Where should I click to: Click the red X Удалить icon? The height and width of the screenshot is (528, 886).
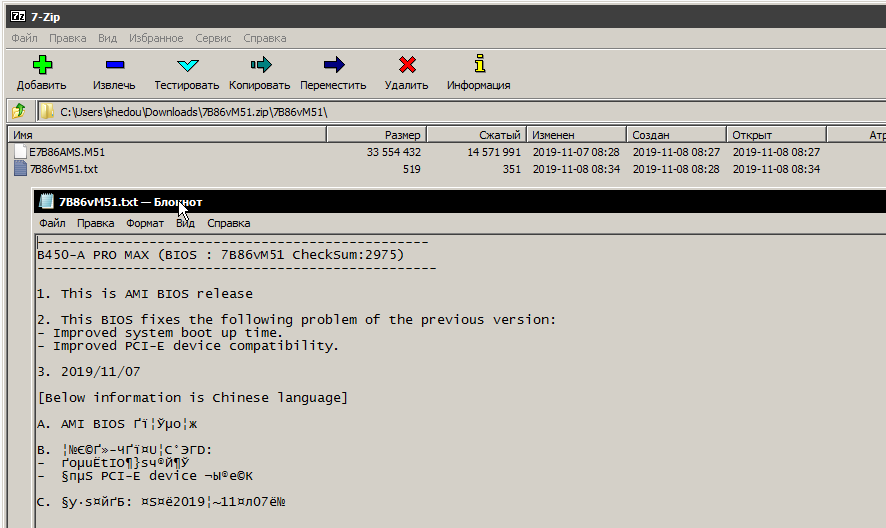(407, 65)
